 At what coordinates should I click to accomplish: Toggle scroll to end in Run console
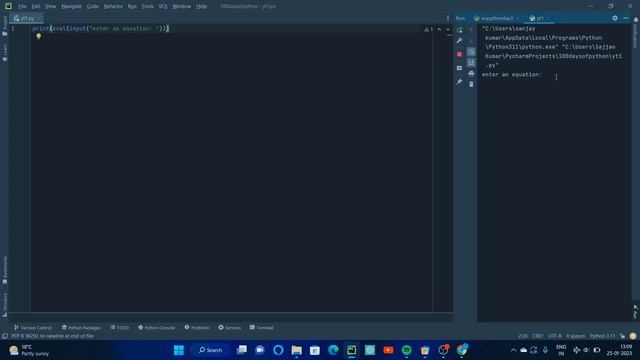[471, 62]
